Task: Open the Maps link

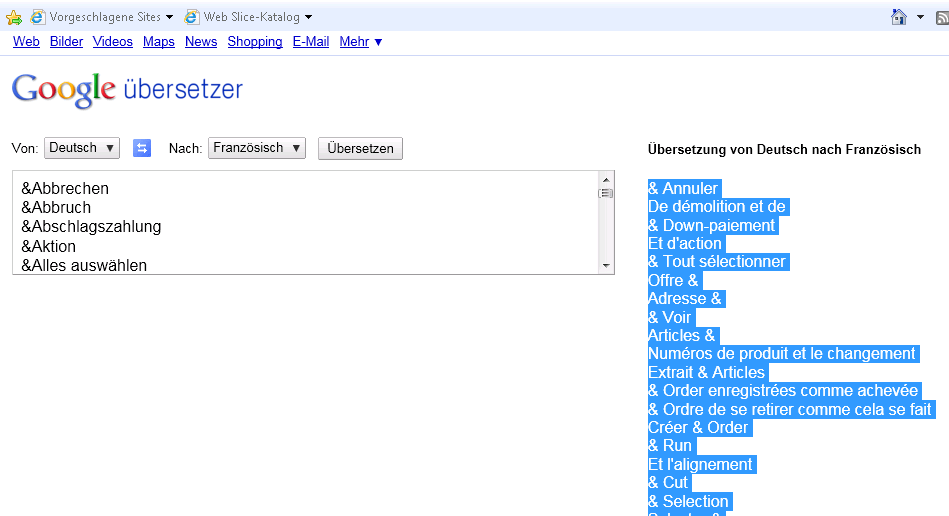Action: pyautogui.click(x=159, y=42)
